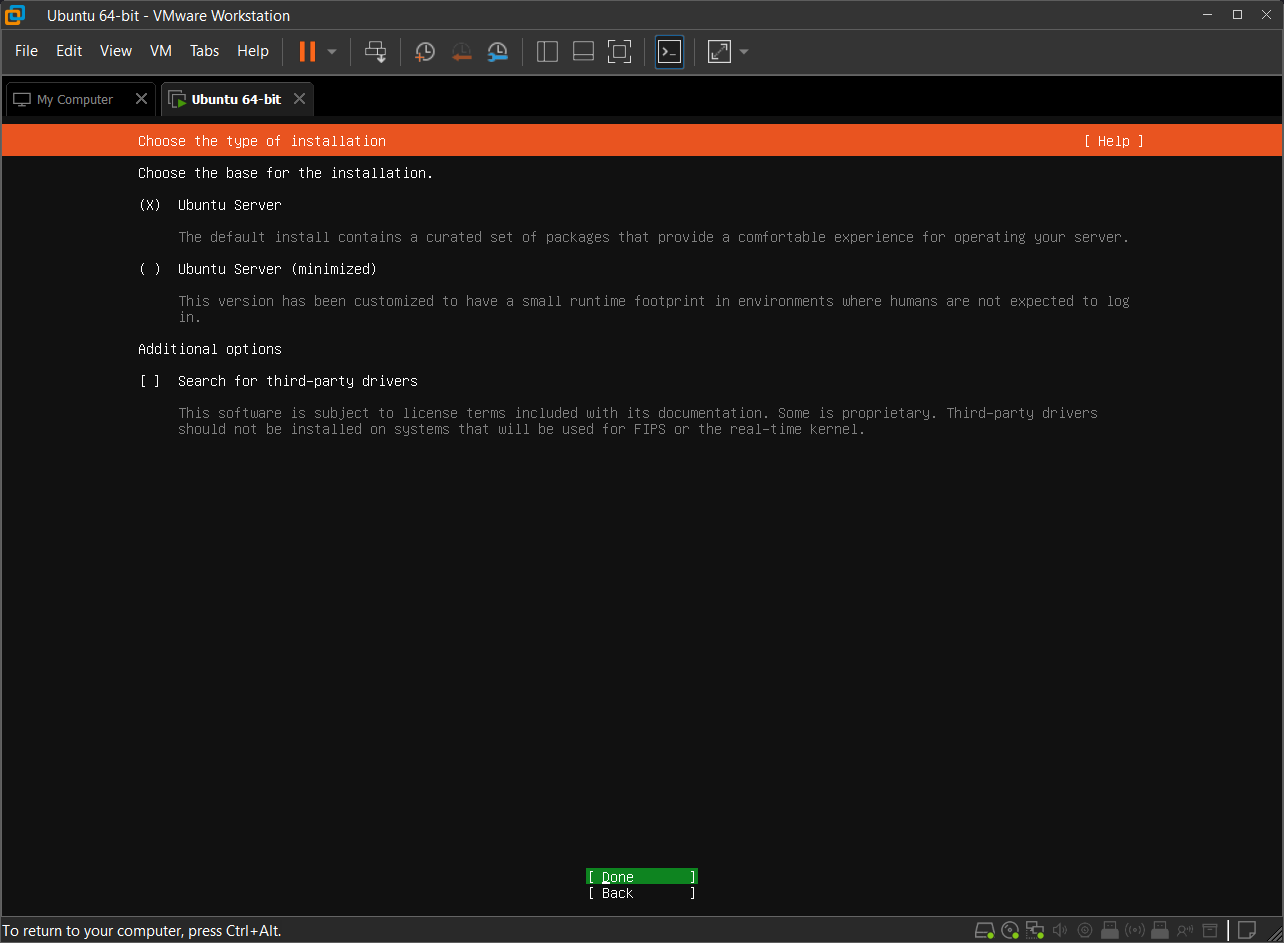Click CD/DVD drive status icon
Image resolution: width=1284 pixels, height=943 pixels.
pos(1010,930)
